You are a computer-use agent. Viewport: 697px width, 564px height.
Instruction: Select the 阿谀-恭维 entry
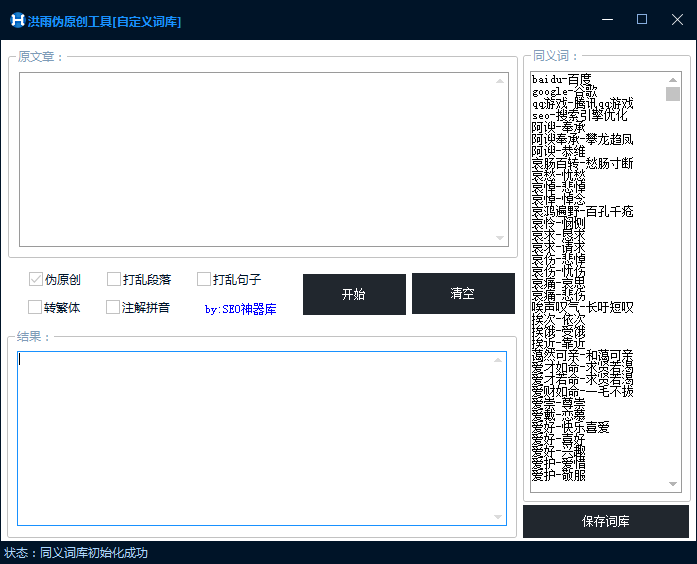(x=558, y=152)
